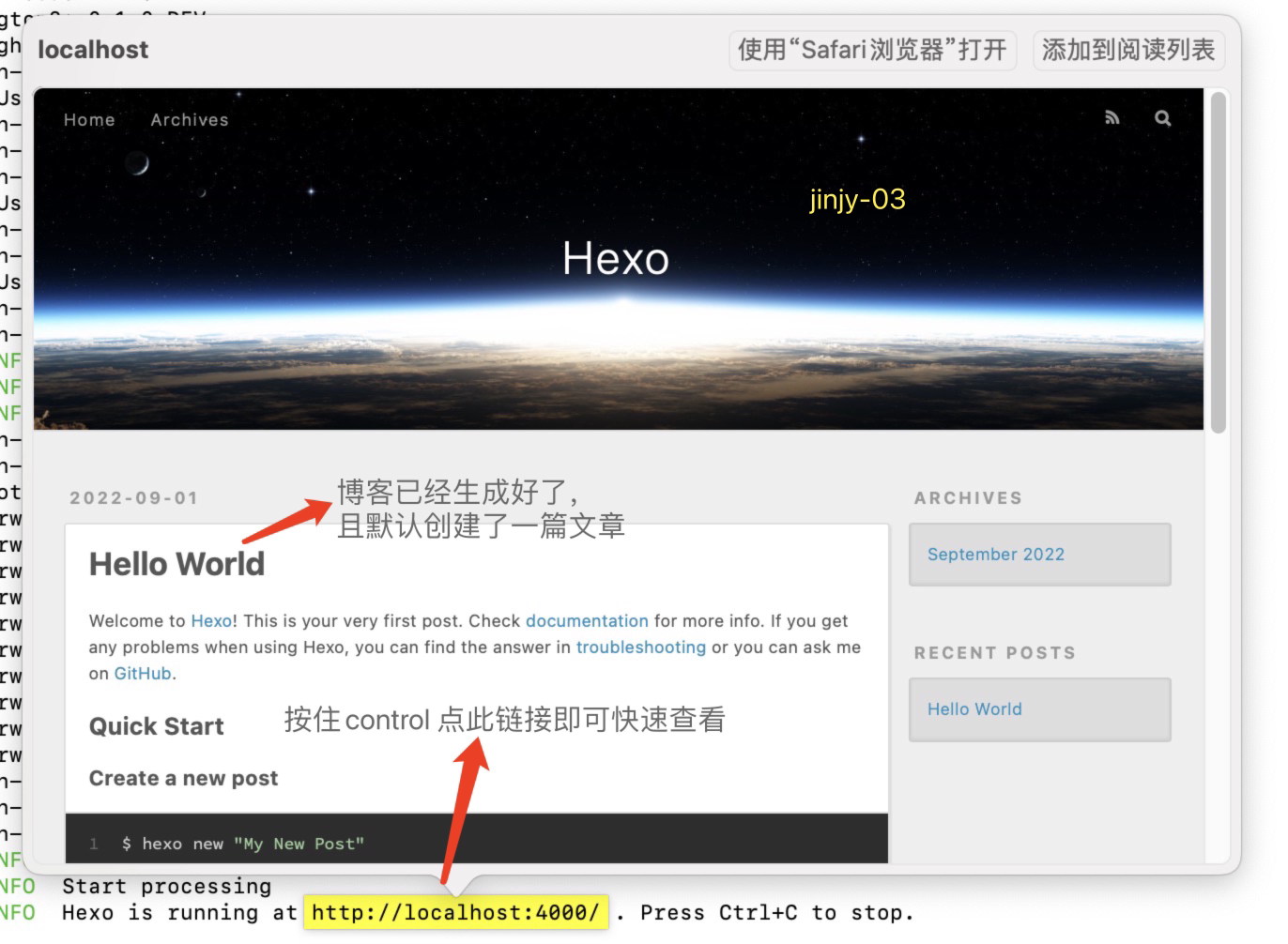Open the 2022-09-01 post date link
Screen dimensions: 1288x944
[x=134, y=498]
